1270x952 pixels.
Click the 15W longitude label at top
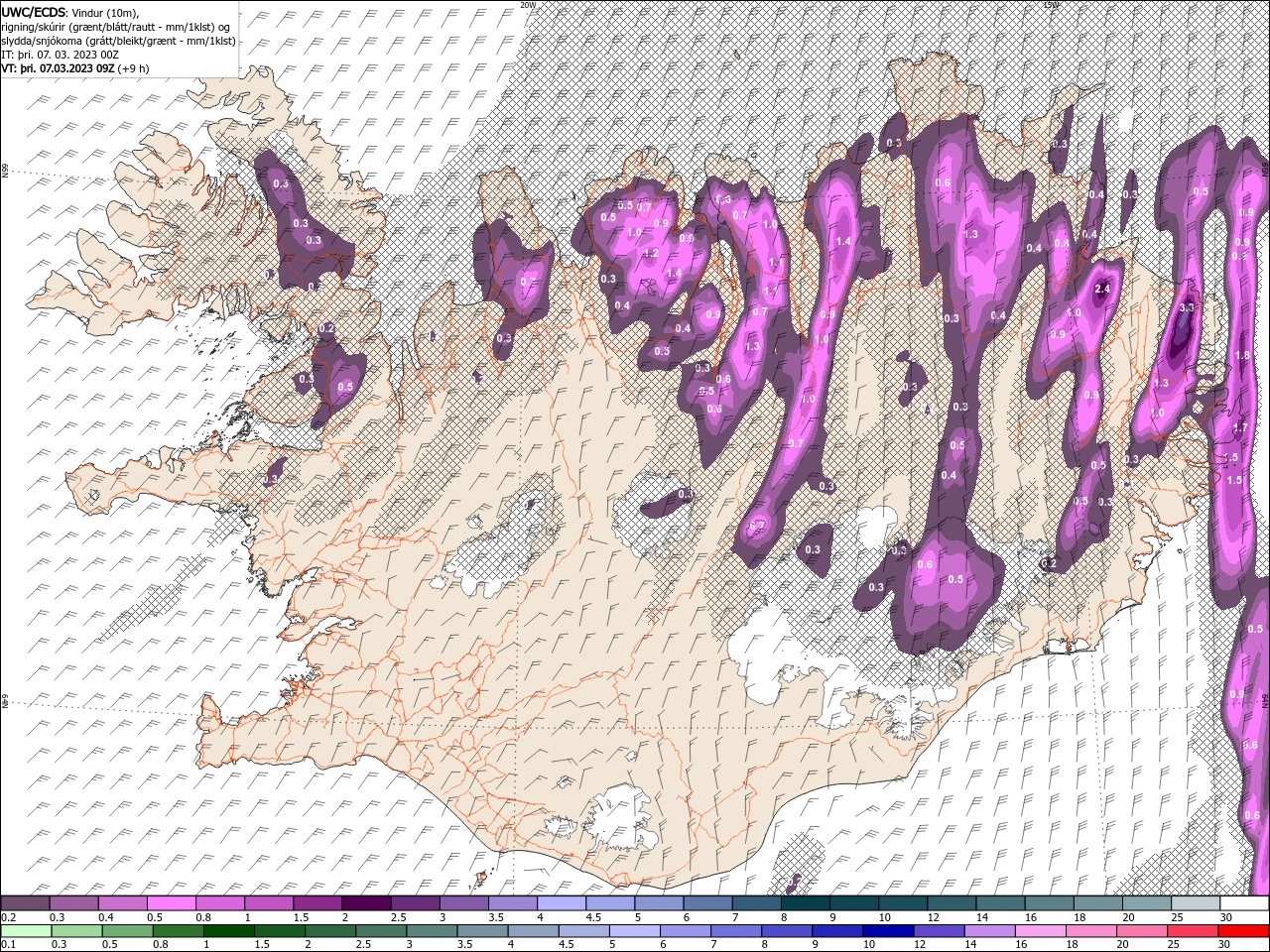point(1051,4)
